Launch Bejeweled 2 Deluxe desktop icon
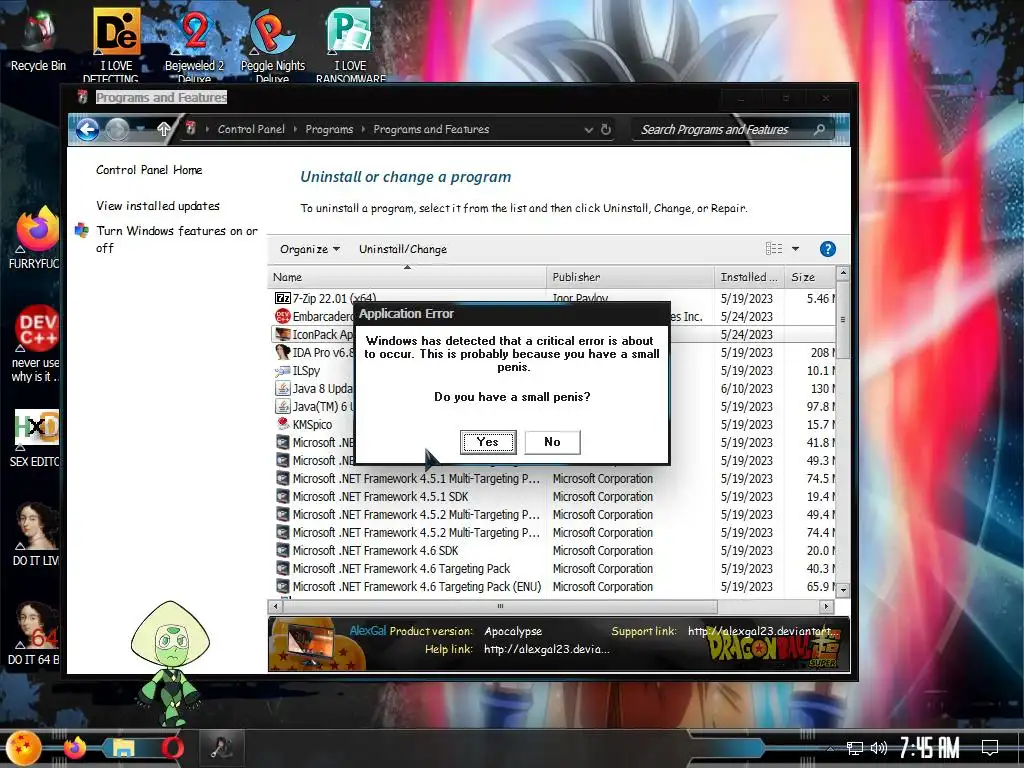This screenshot has width=1024, height=768. (x=194, y=44)
